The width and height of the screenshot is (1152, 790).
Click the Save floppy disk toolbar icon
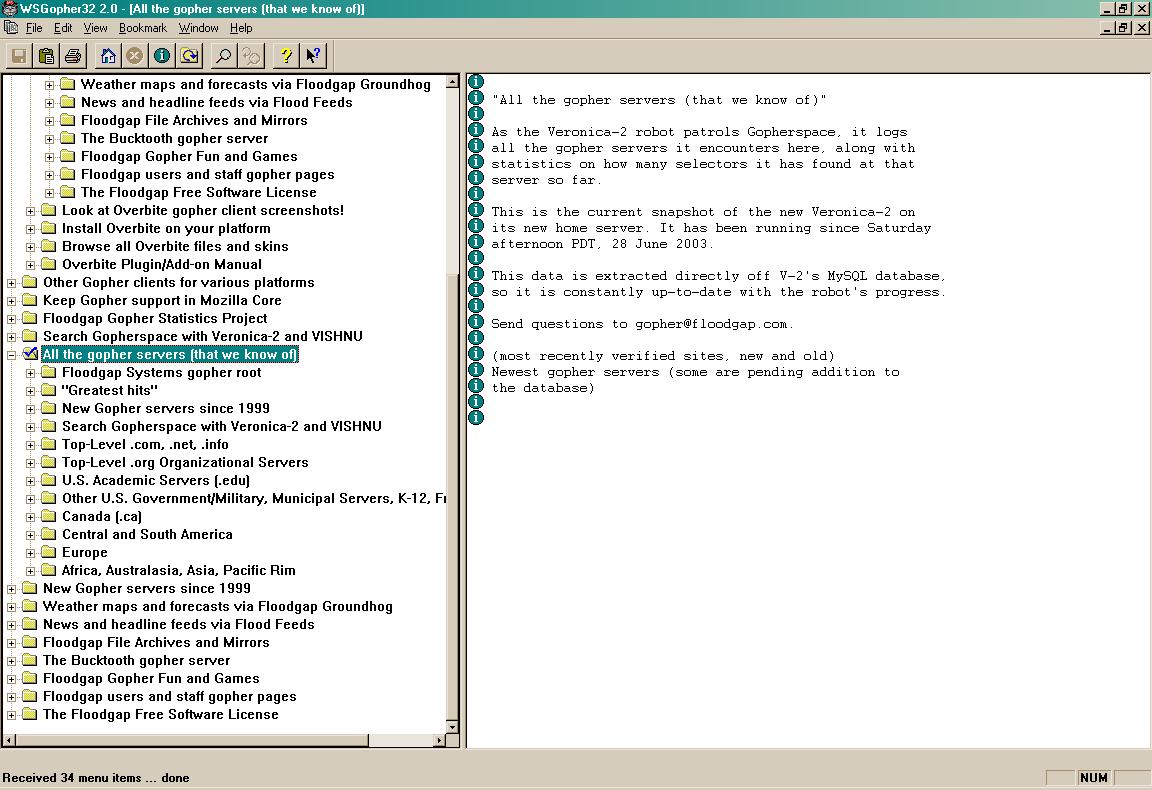[19, 56]
